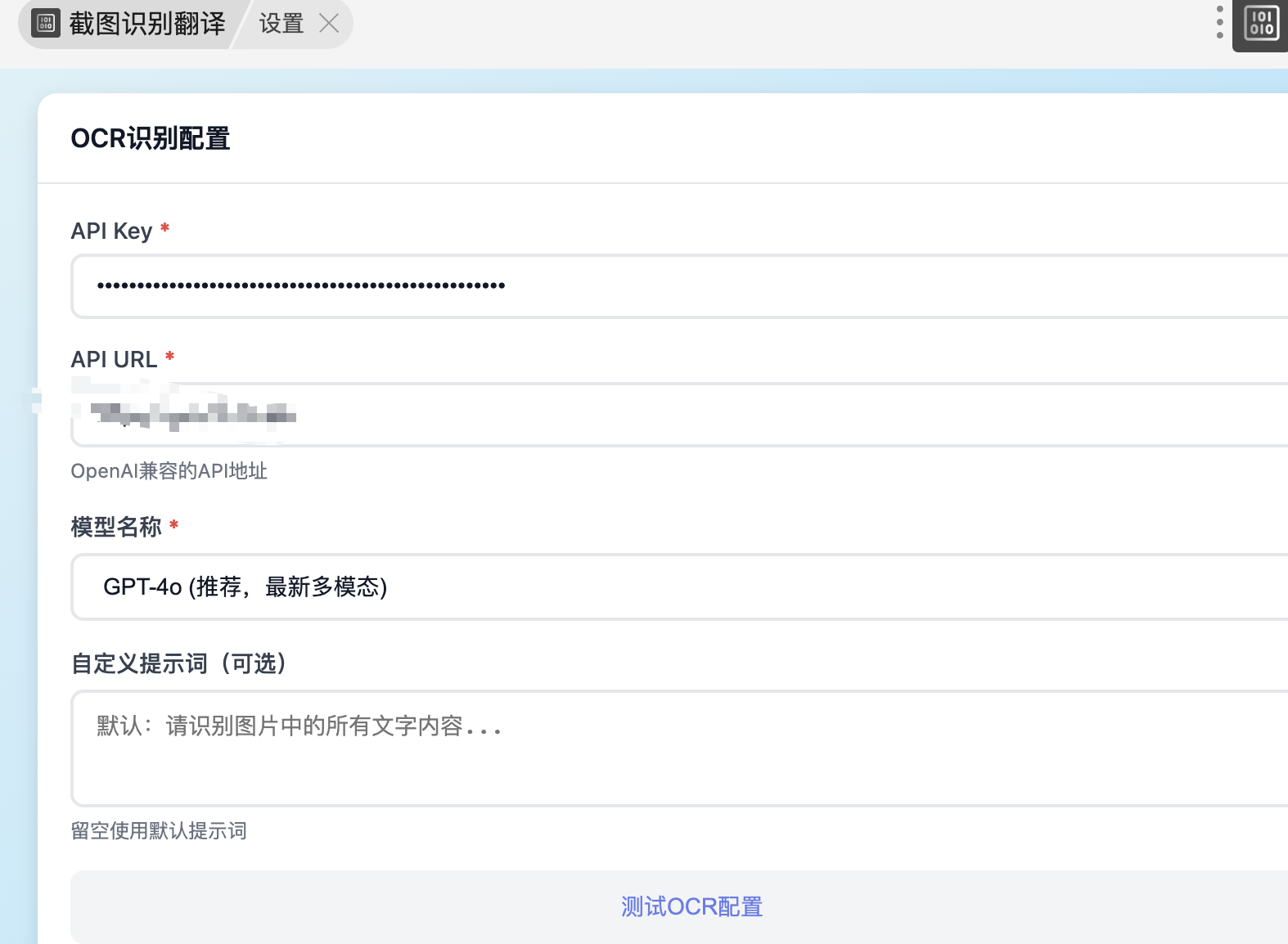This screenshot has height=944, width=1288.
Task: Open the 模型名称 dropdown showing GPT-4o
Action: coord(679,587)
